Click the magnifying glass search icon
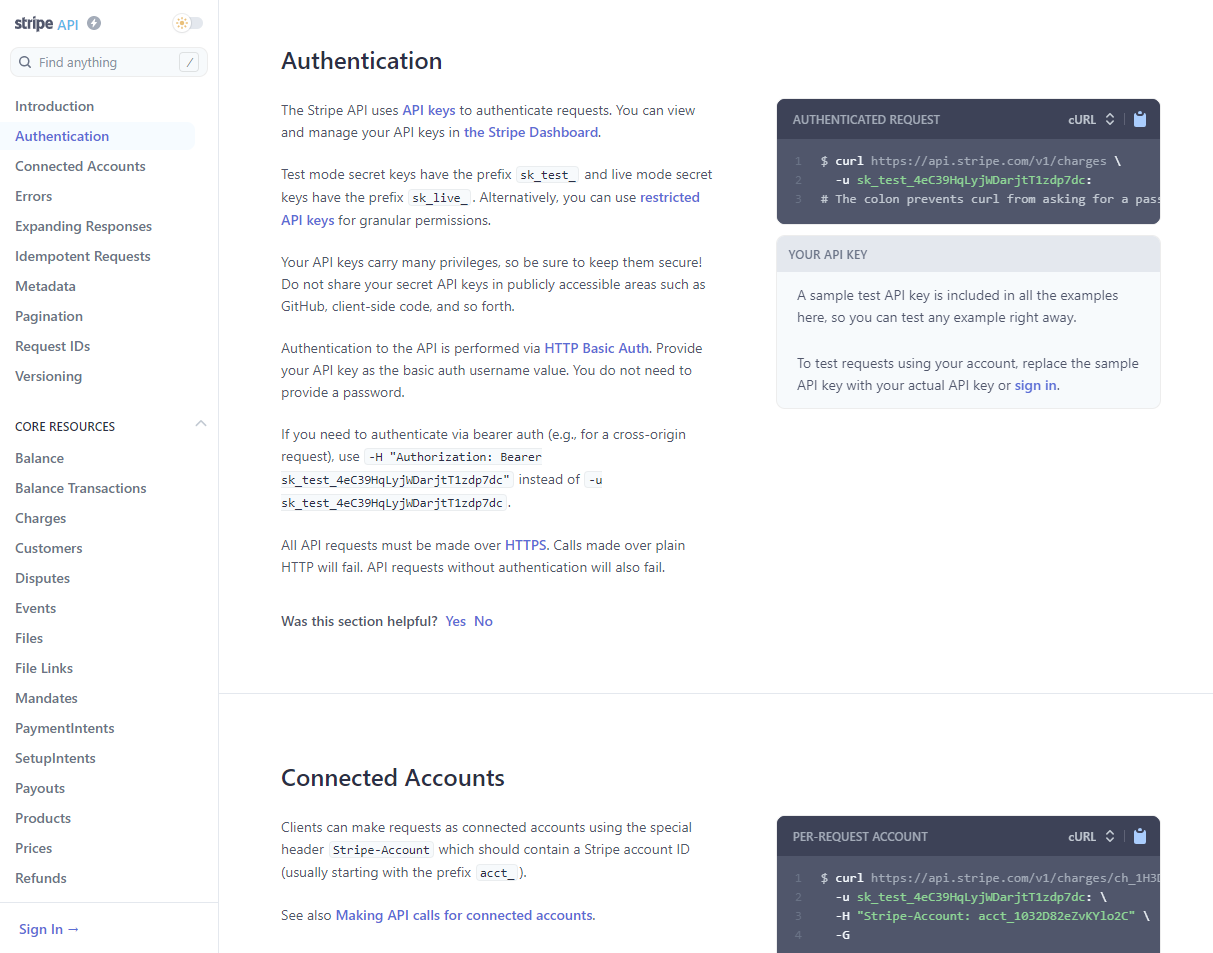This screenshot has width=1213, height=953. point(25,62)
